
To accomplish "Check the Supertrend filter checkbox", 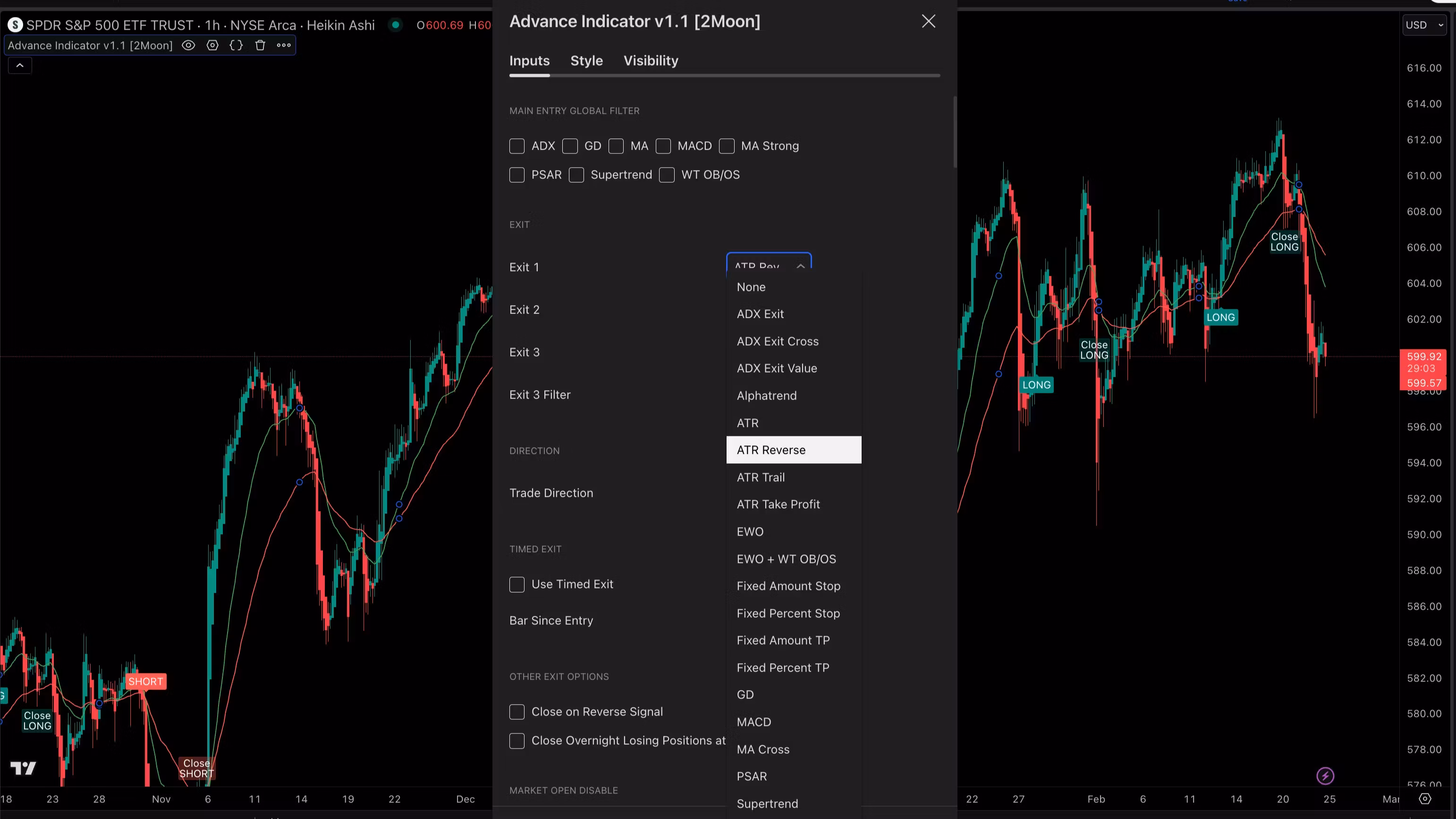I will click(576, 175).
